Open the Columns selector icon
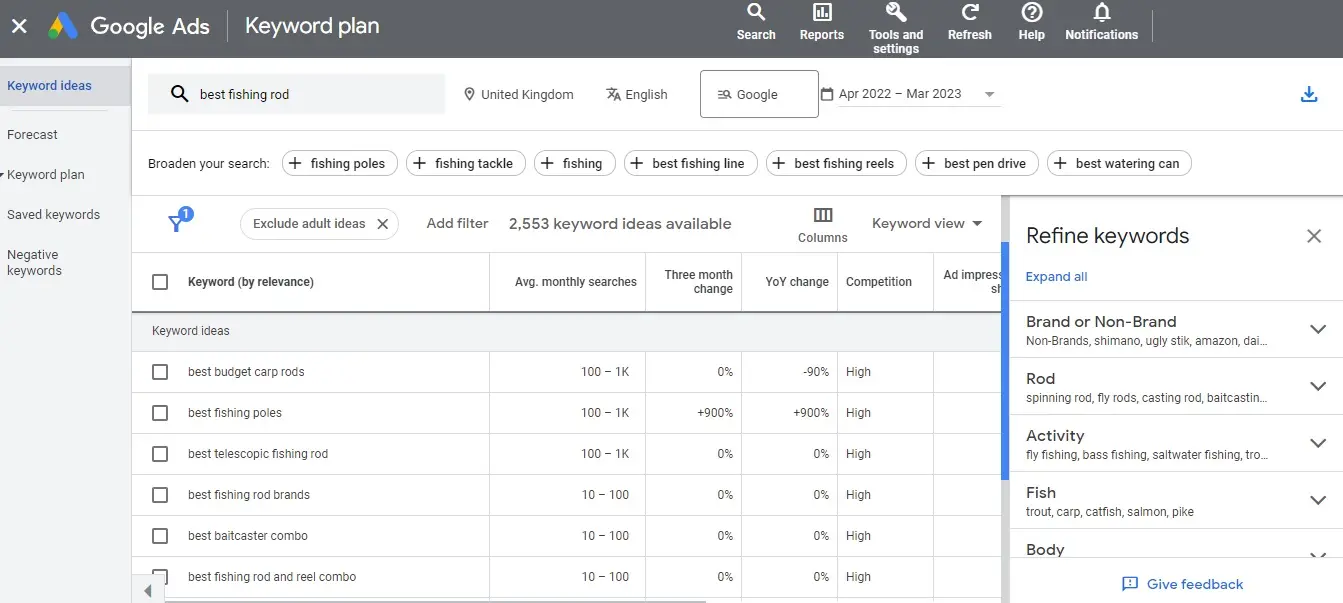Image resolution: width=1343 pixels, height=603 pixels. [823, 224]
